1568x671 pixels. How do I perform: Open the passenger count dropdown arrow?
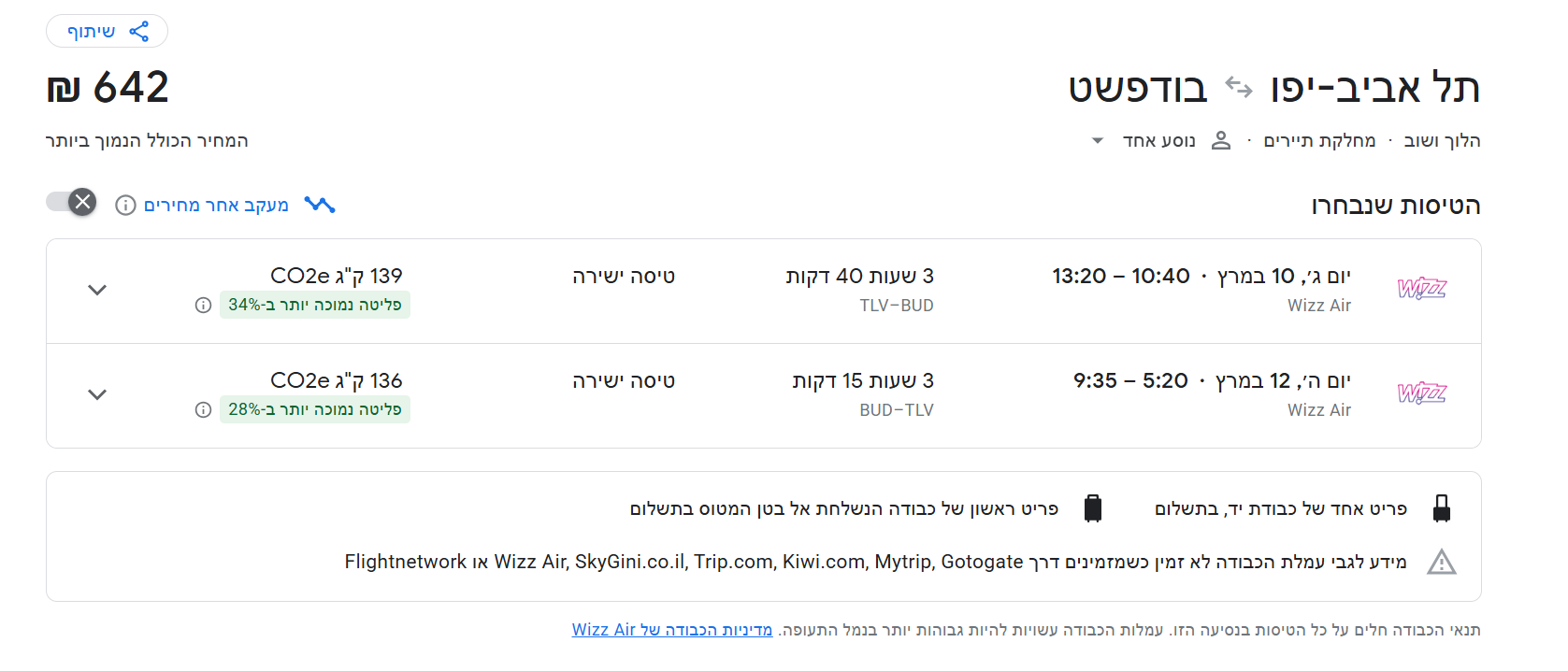tap(1097, 140)
